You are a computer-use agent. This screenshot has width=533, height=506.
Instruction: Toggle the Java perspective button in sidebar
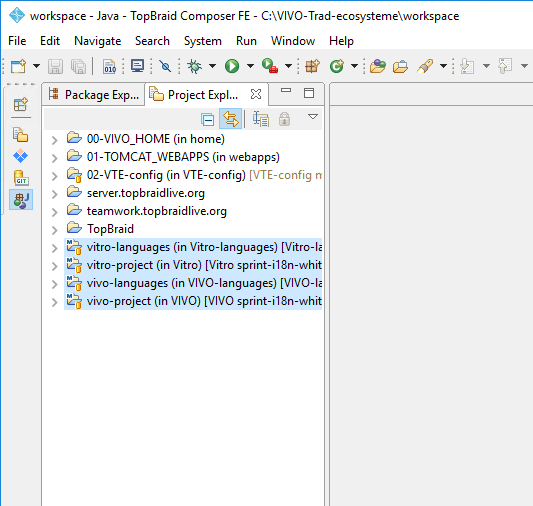click(x=21, y=200)
